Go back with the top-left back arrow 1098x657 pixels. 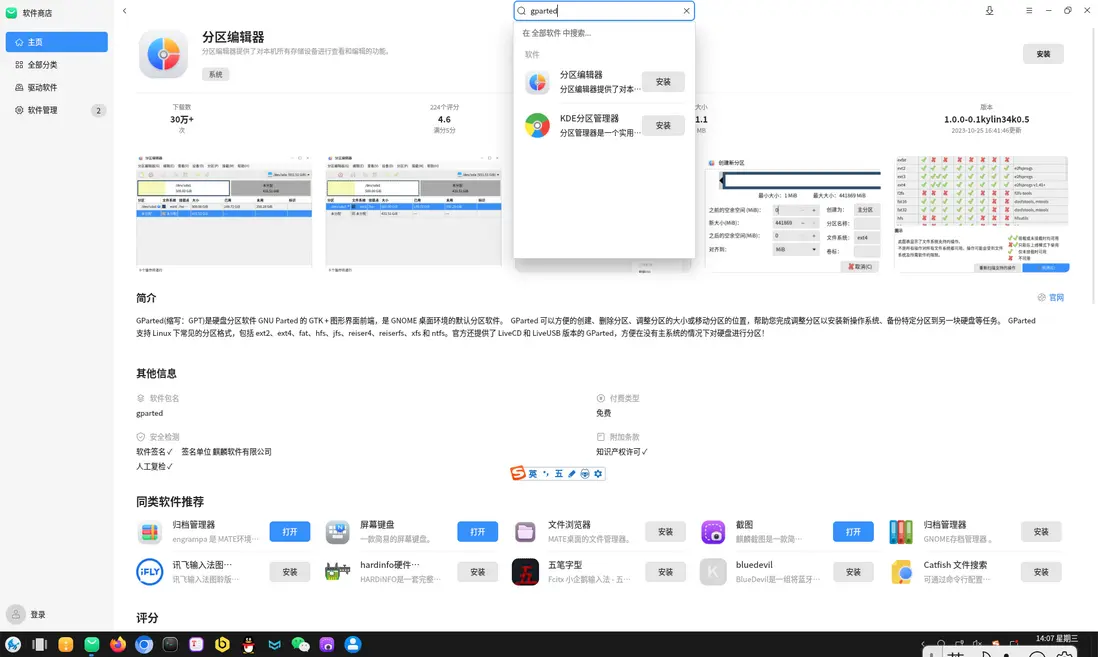(x=125, y=11)
